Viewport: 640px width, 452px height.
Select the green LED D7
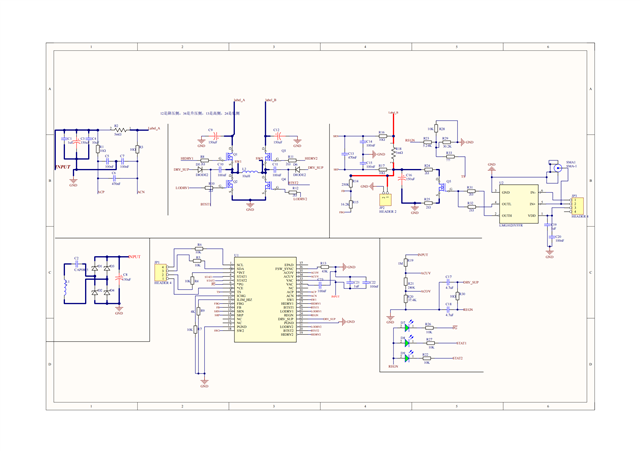pos(407,328)
